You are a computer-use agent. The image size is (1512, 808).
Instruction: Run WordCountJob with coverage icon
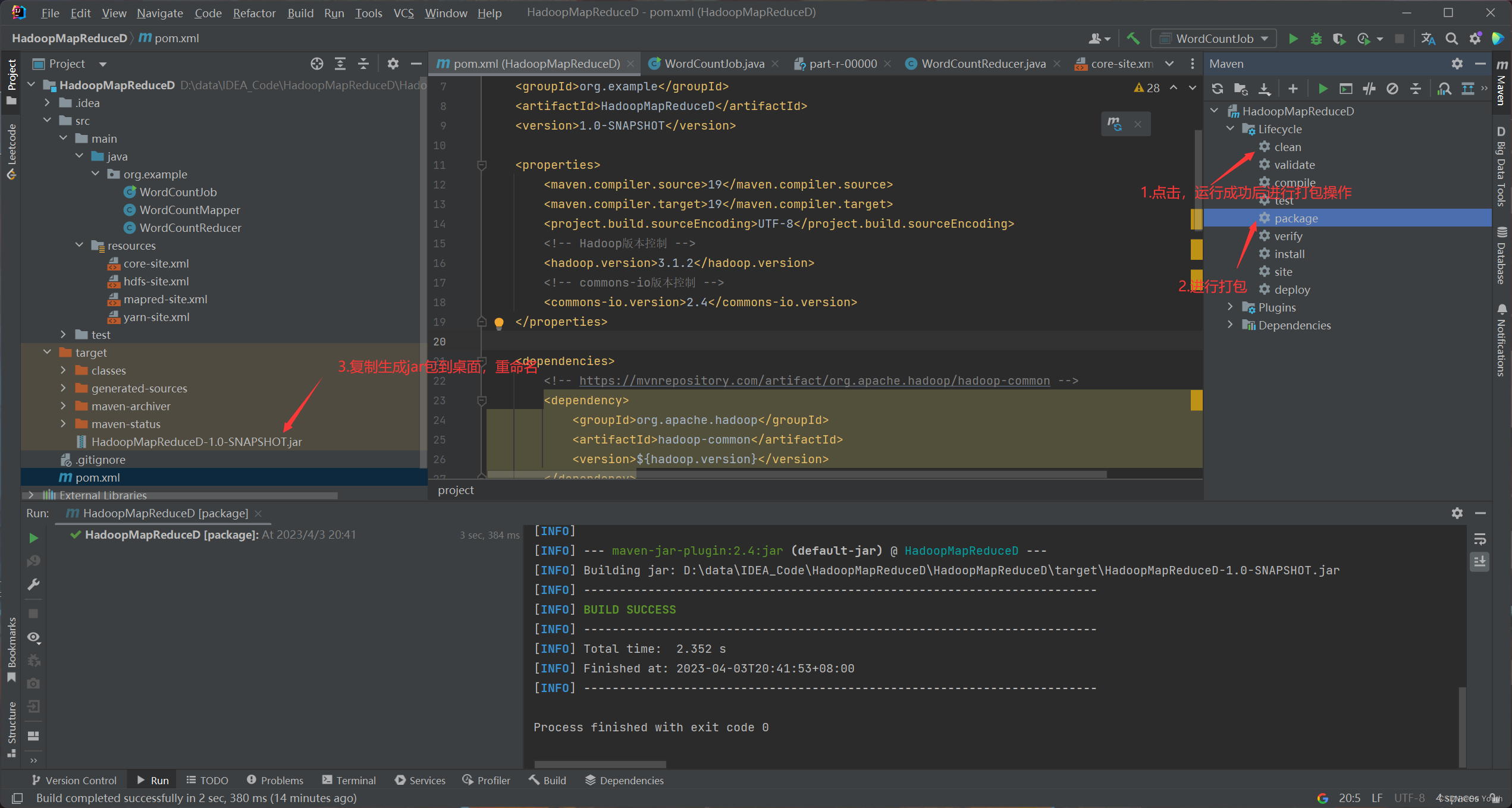(1338, 39)
